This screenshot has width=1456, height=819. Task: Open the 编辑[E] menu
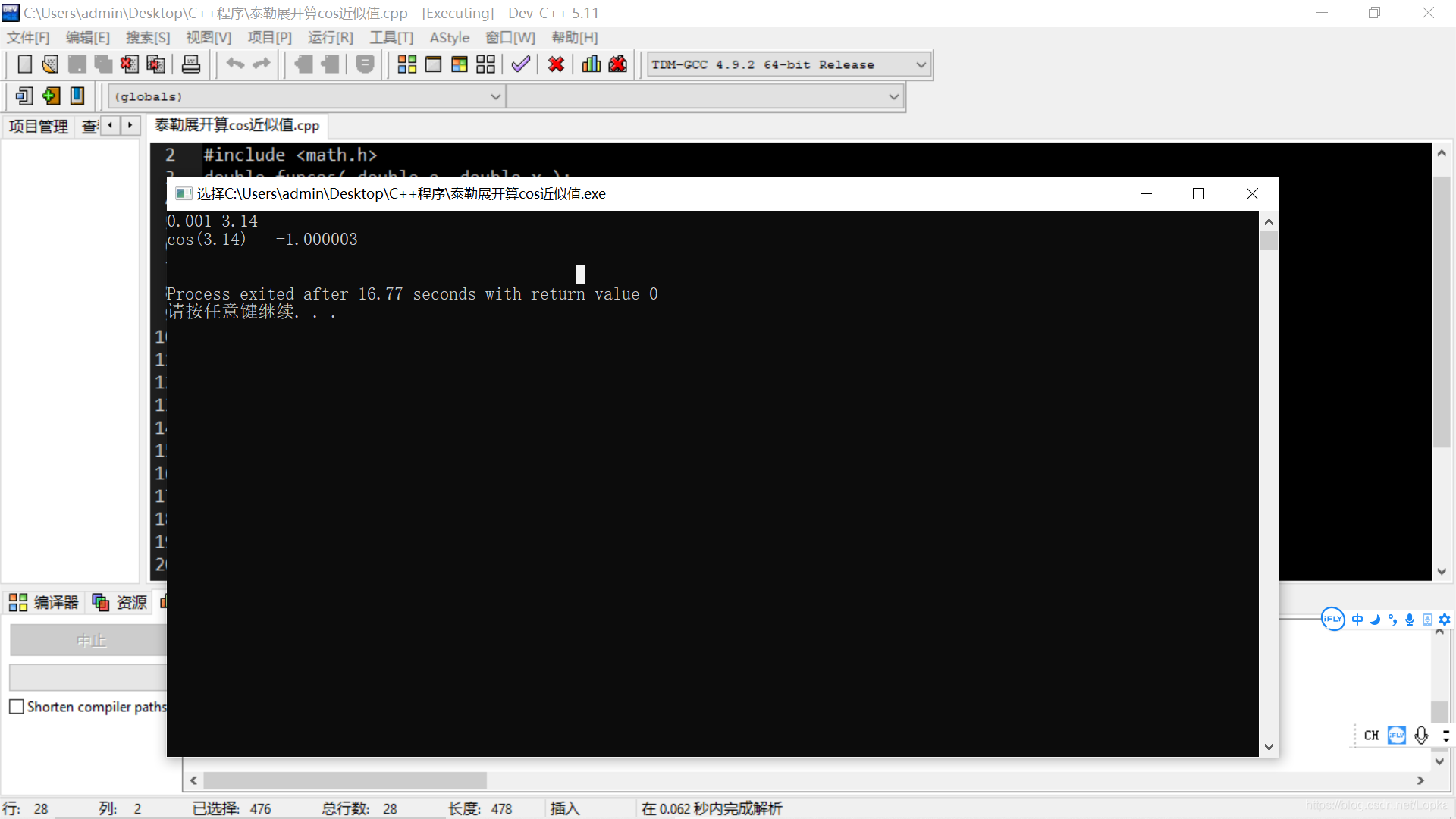point(88,38)
